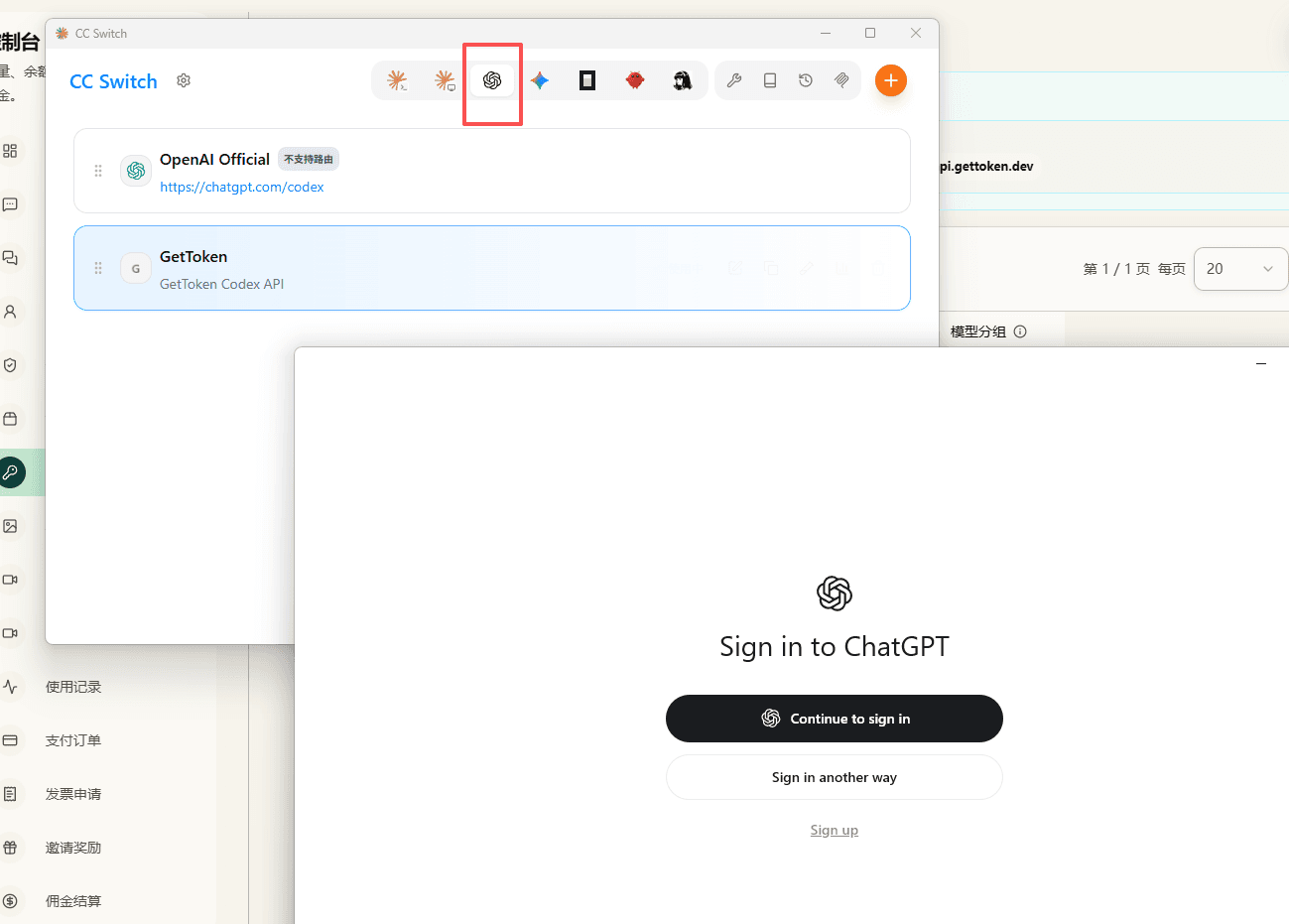The width and height of the screenshot is (1289, 924).
Task: Open 邀请奖励 in the sidebar
Action: tap(73, 848)
